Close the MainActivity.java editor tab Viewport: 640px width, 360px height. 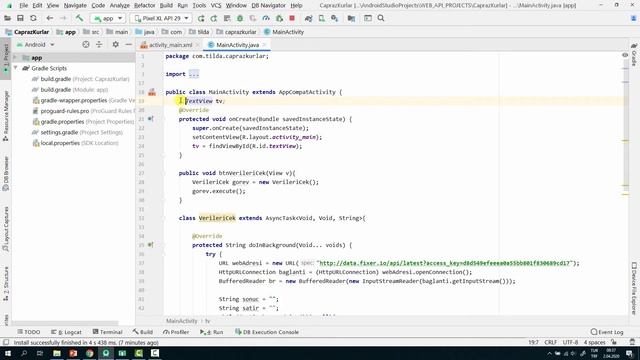coord(264,45)
